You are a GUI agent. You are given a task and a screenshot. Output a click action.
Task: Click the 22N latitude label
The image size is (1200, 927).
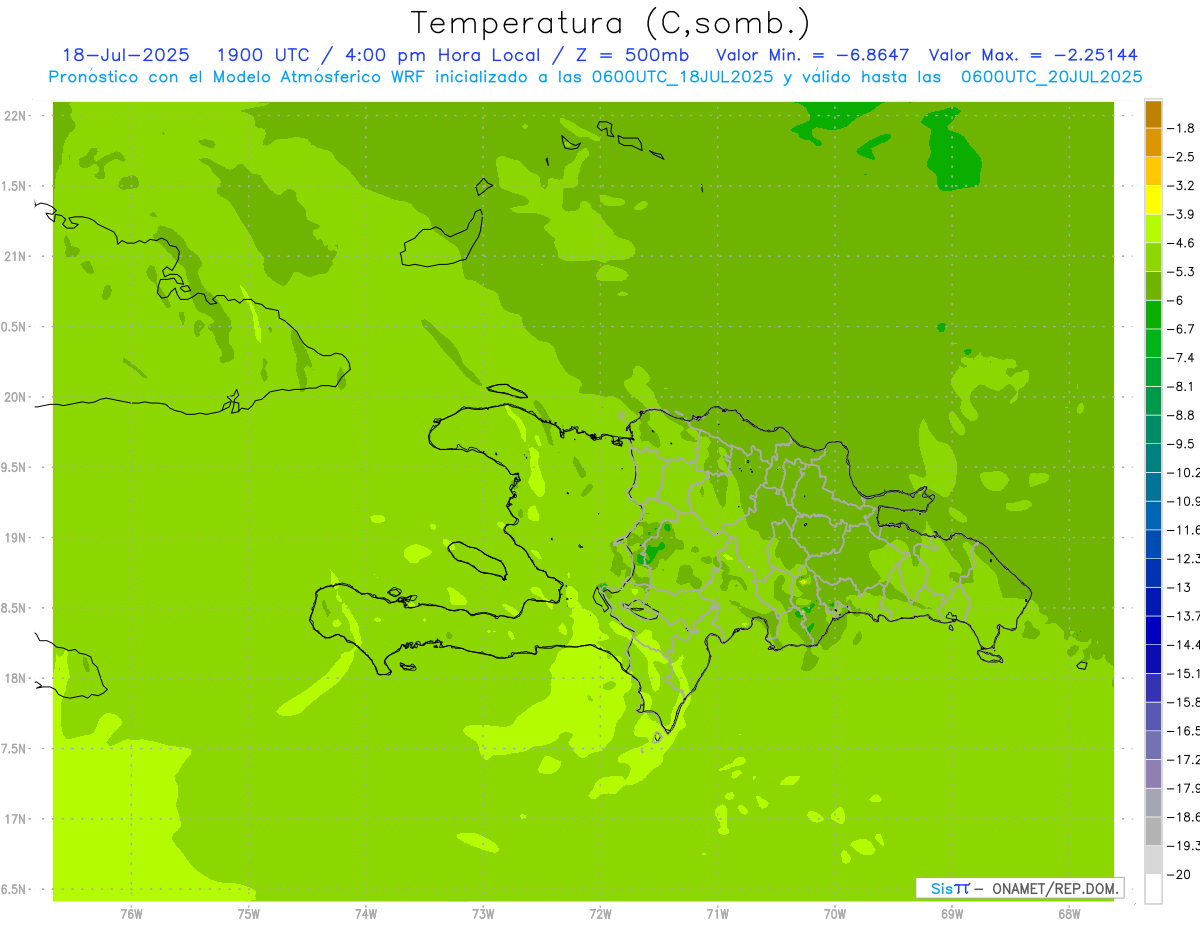coord(17,116)
